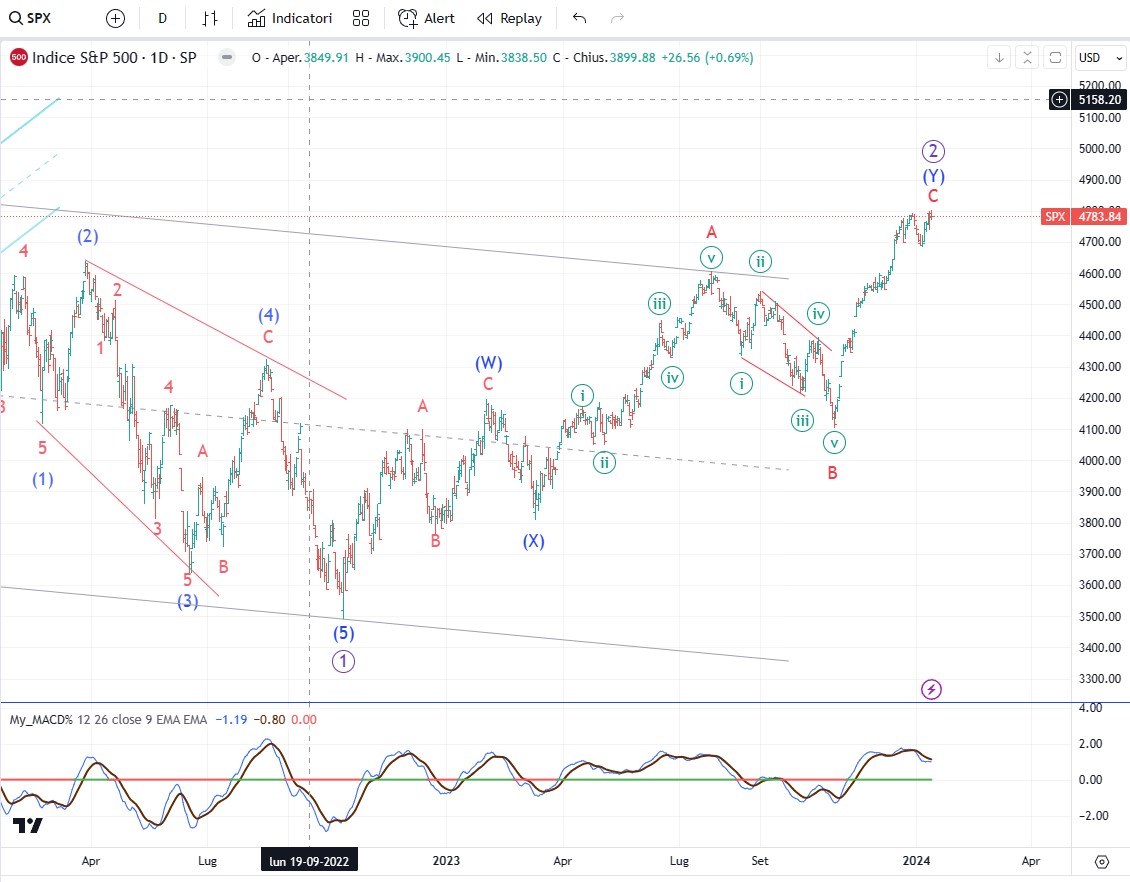Select the blue (3) wave label
Screen dimensions: 1130x882
click(188, 601)
